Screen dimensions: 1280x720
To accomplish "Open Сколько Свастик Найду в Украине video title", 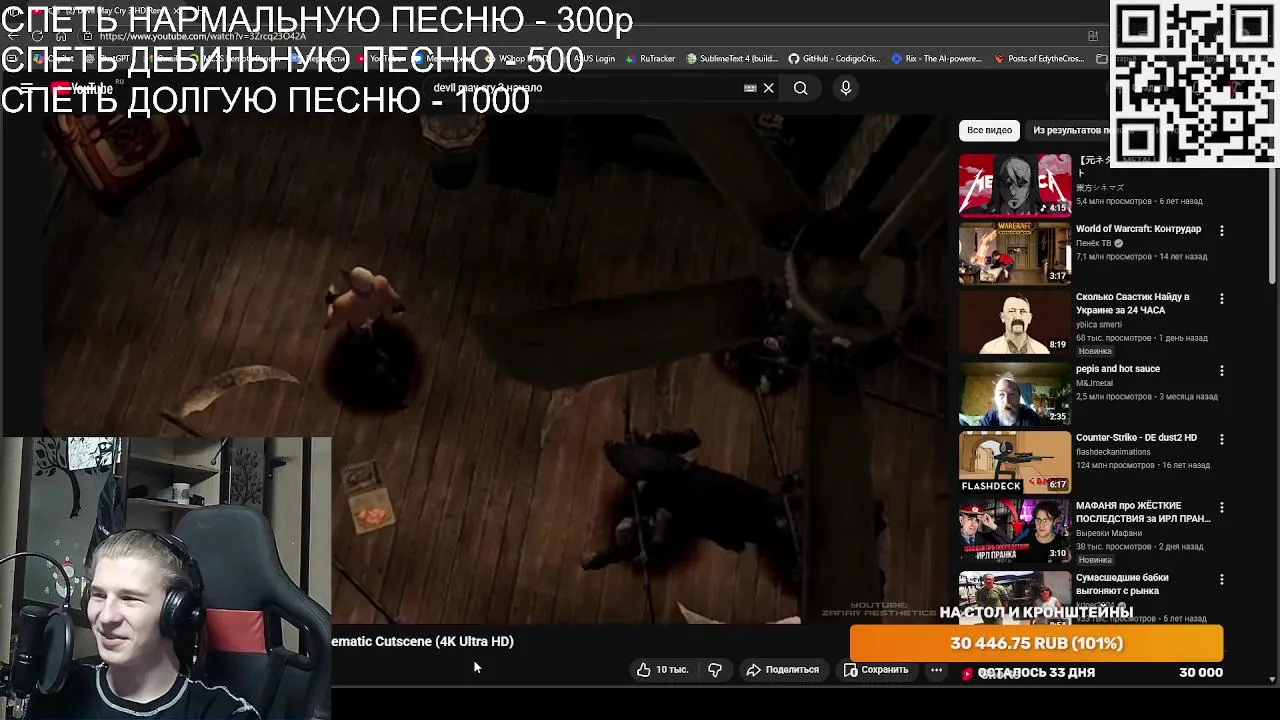I will (1132, 303).
